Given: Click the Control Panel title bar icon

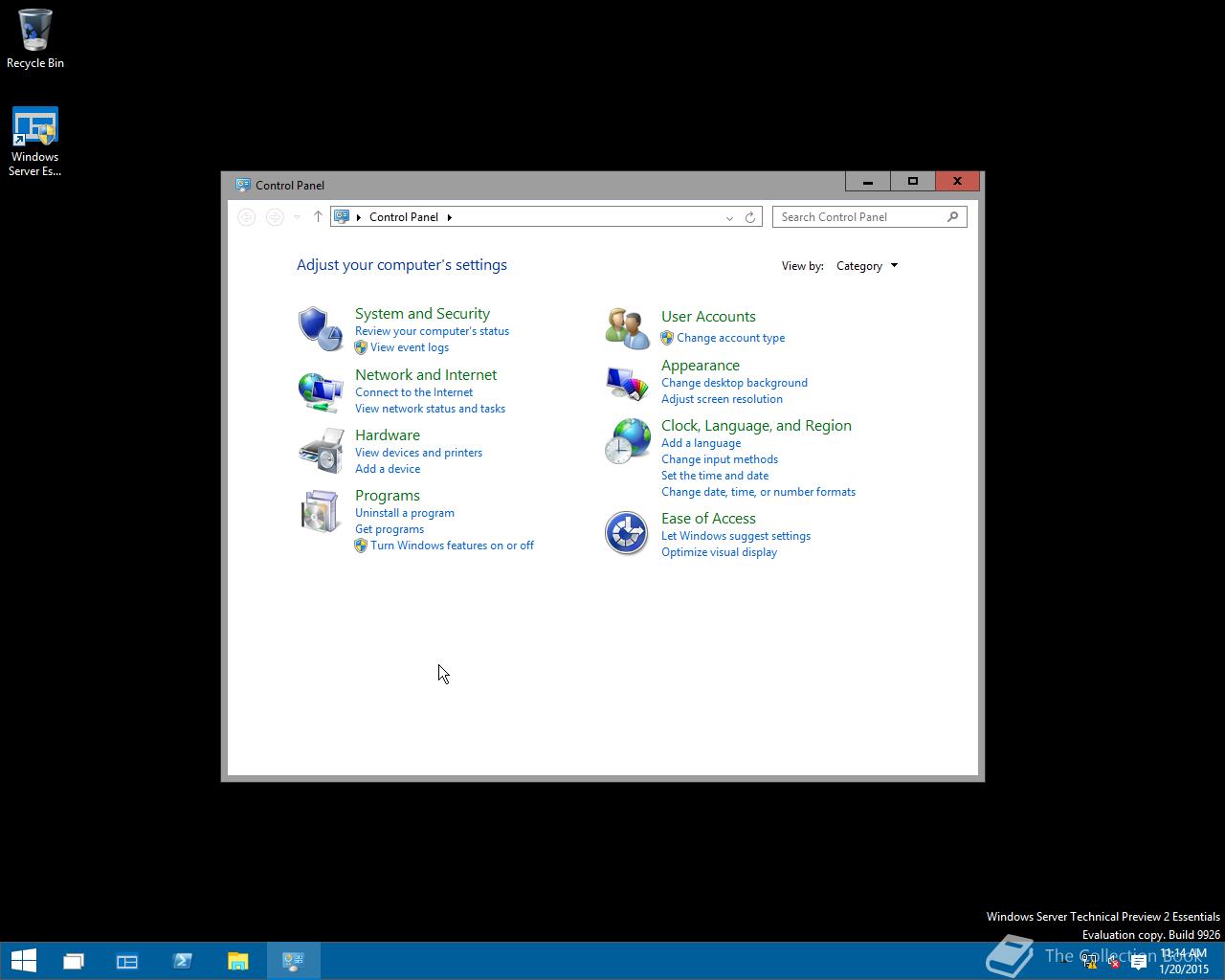Looking at the screenshot, I should tap(243, 185).
